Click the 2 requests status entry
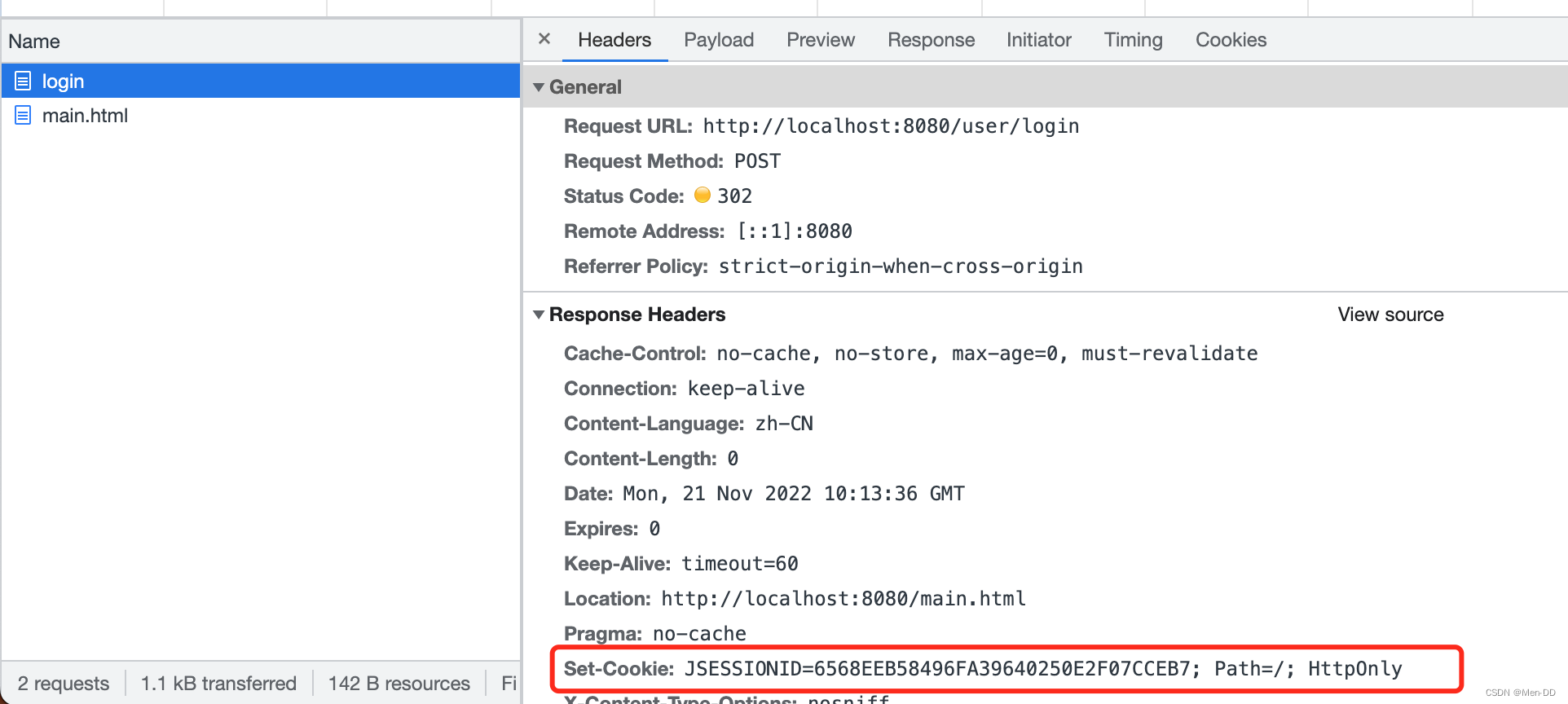Screen dimensions: 1568x704 [64, 684]
